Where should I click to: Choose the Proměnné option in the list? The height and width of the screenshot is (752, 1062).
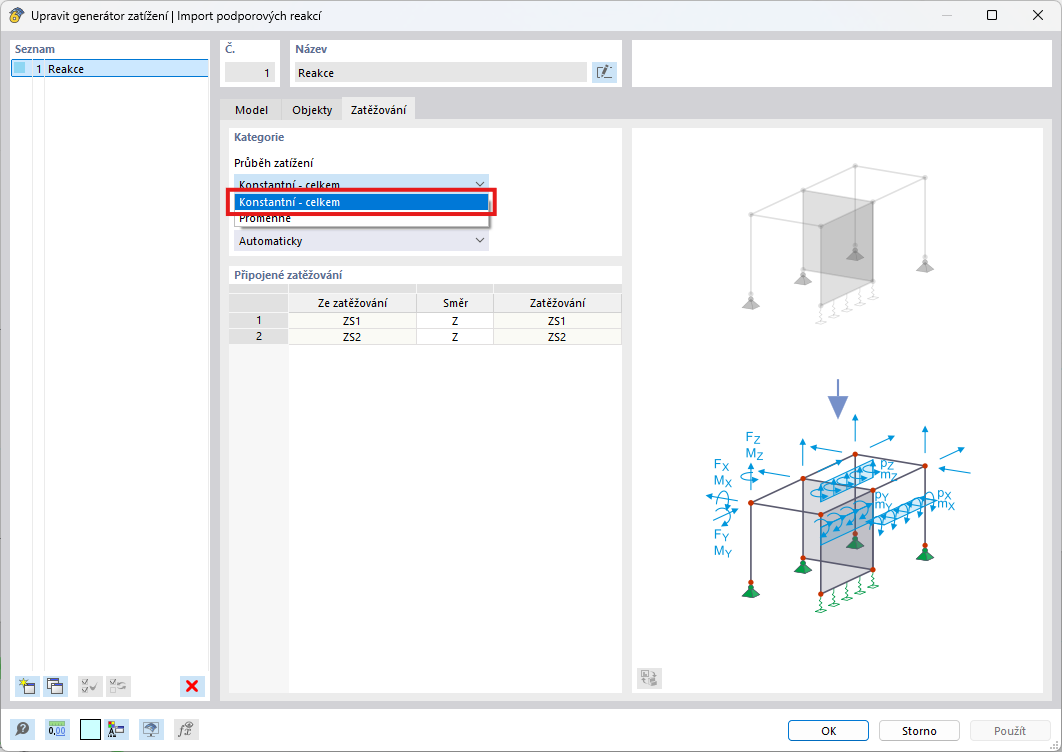pyautogui.click(x=361, y=218)
